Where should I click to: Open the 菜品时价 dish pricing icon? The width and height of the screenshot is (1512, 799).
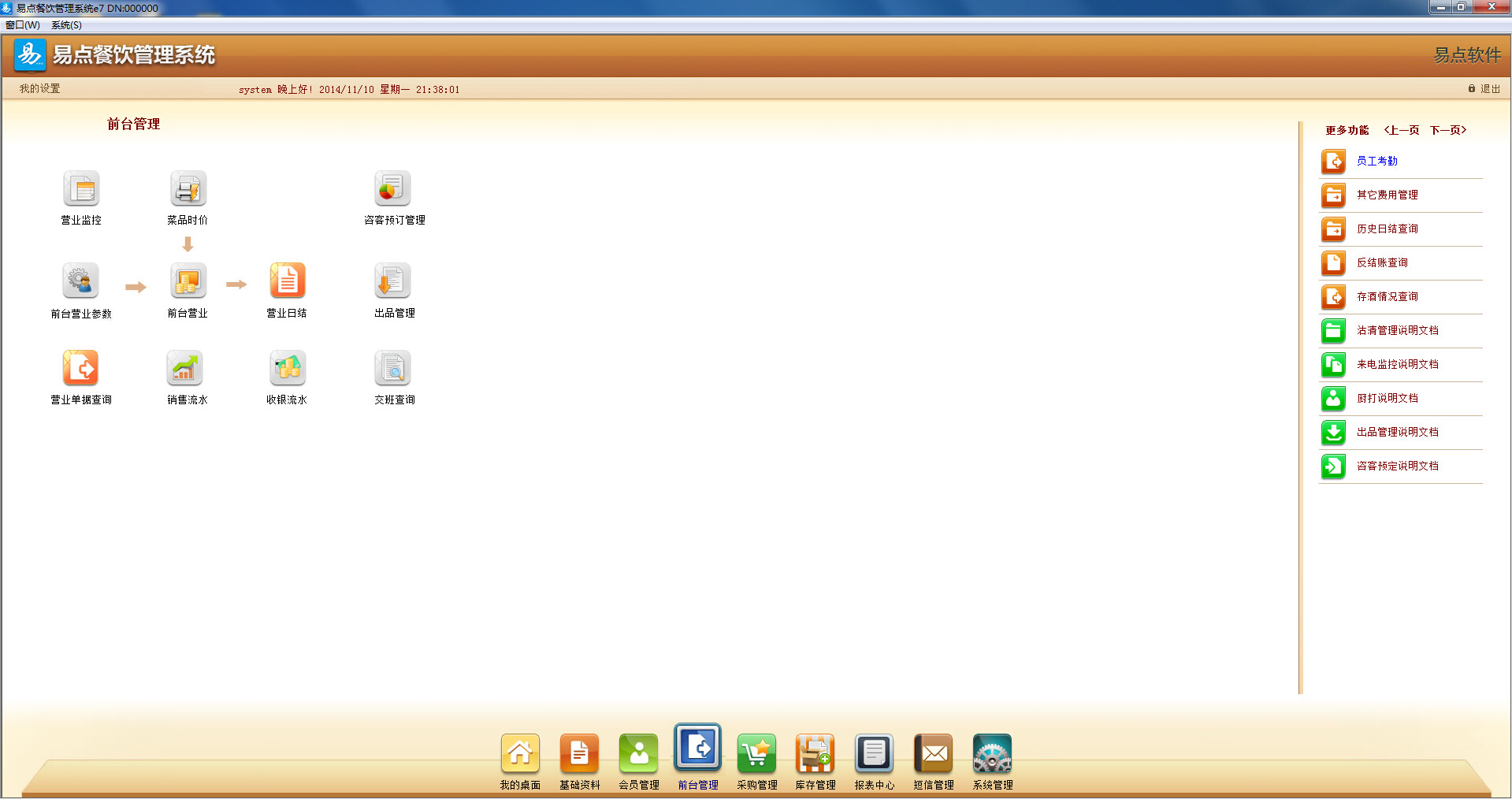point(188,189)
